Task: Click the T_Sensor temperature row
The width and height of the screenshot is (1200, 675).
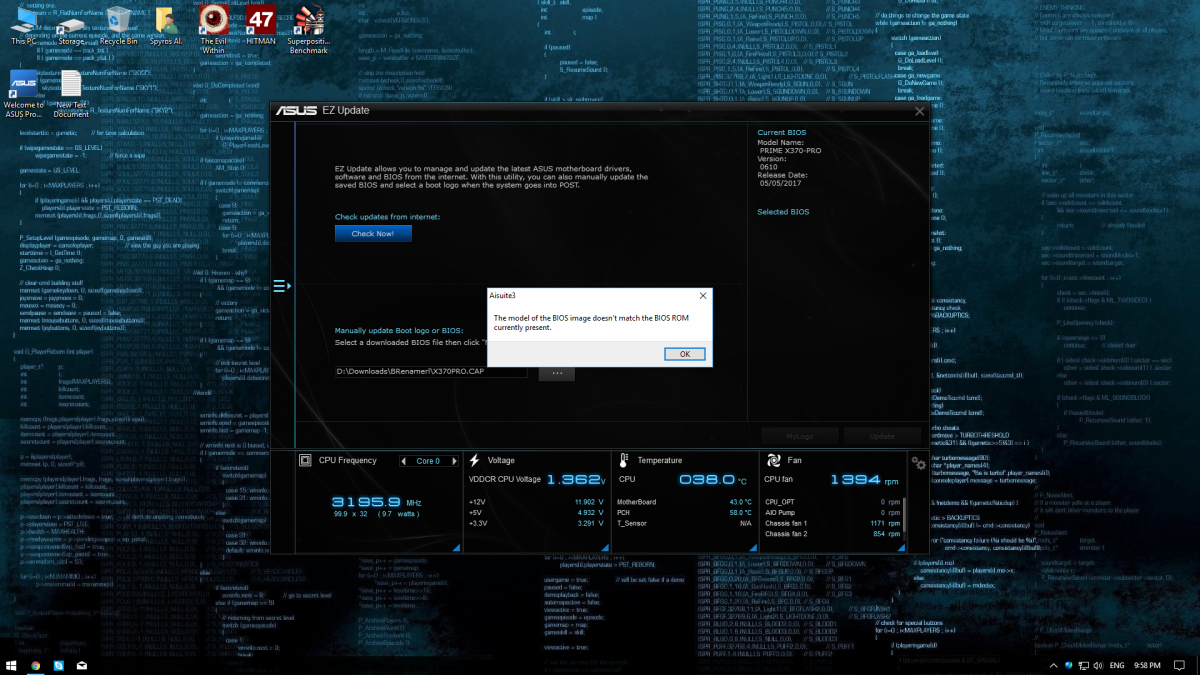Action: point(684,523)
